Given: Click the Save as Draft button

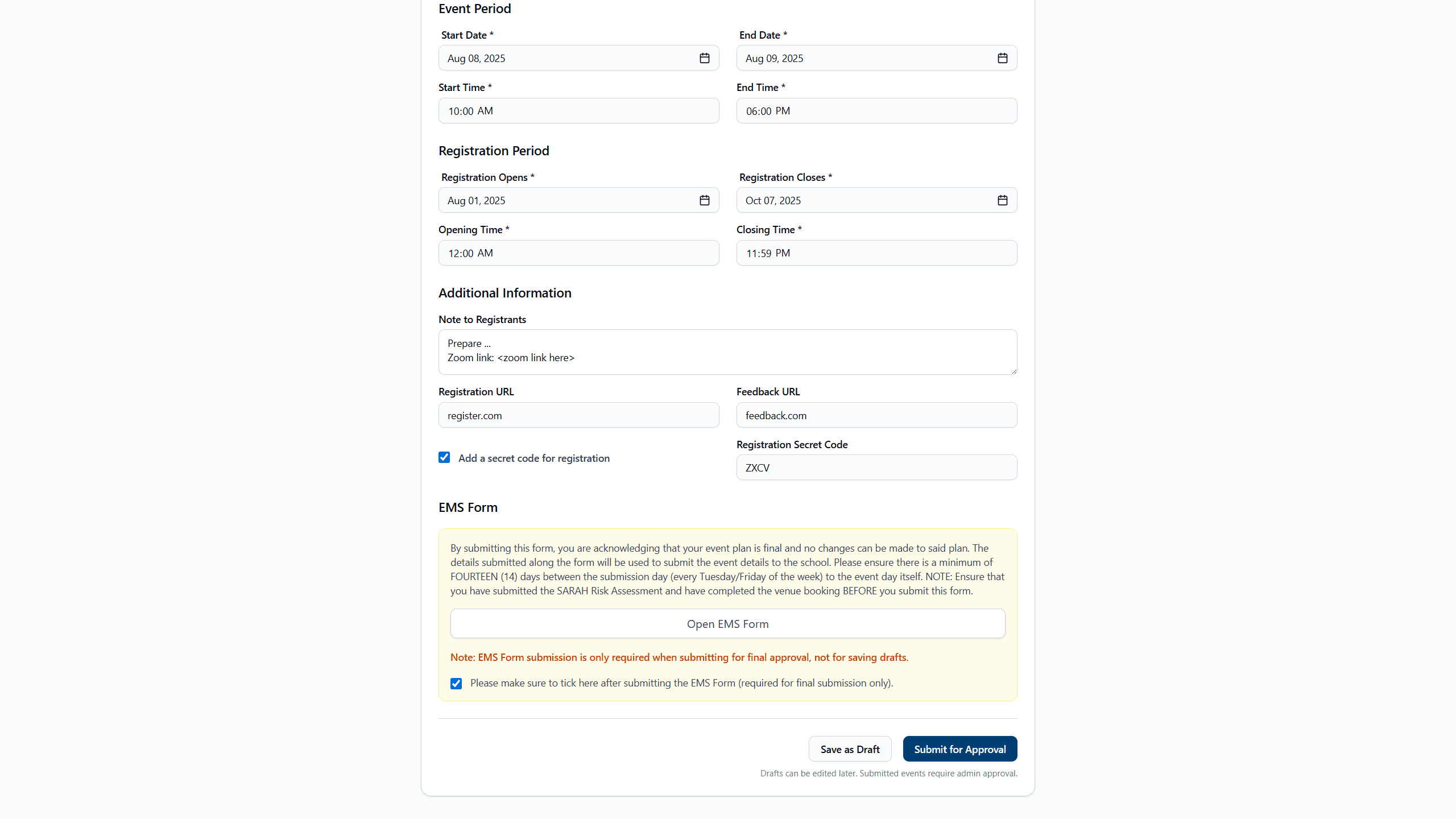Looking at the screenshot, I should (x=850, y=749).
